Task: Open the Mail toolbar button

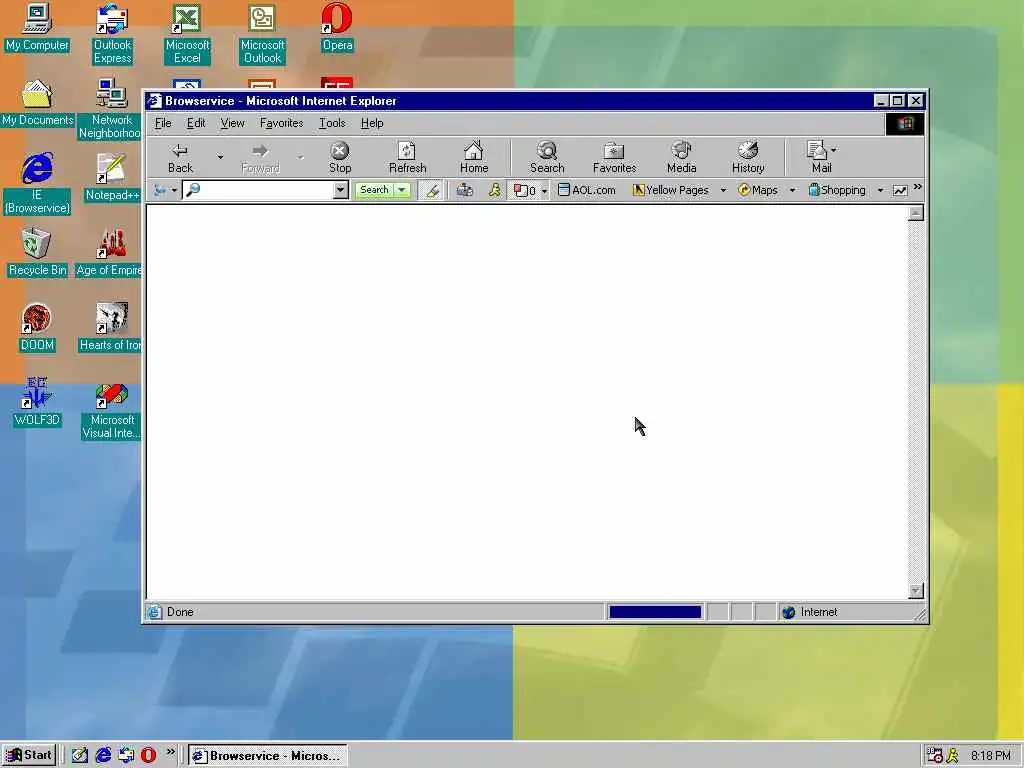Action: pos(816,157)
